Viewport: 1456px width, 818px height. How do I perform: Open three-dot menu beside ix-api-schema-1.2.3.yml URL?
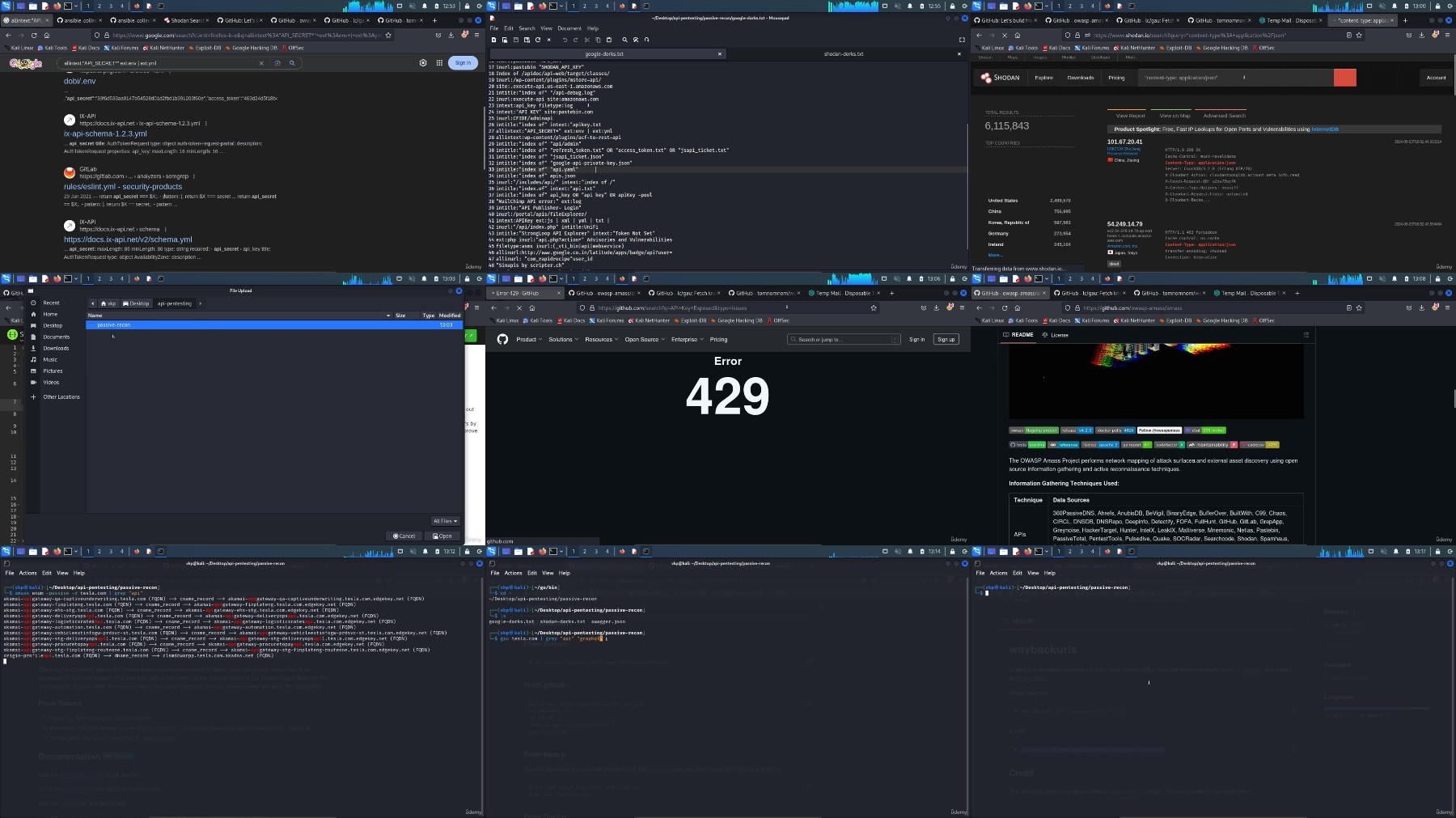[x=206, y=123]
